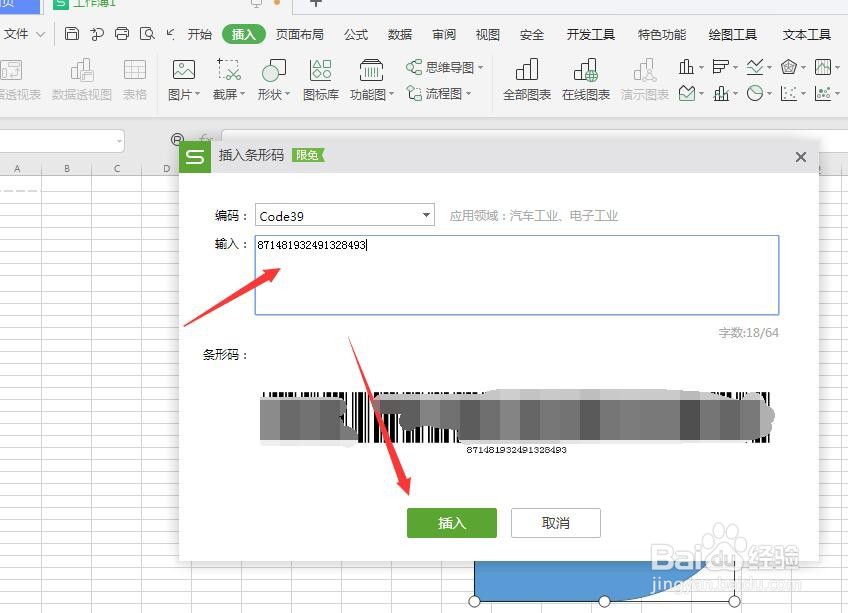Expand the bubble chart dropdown arrow
The width and height of the screenshot is (848, 613).
[838, 94]
